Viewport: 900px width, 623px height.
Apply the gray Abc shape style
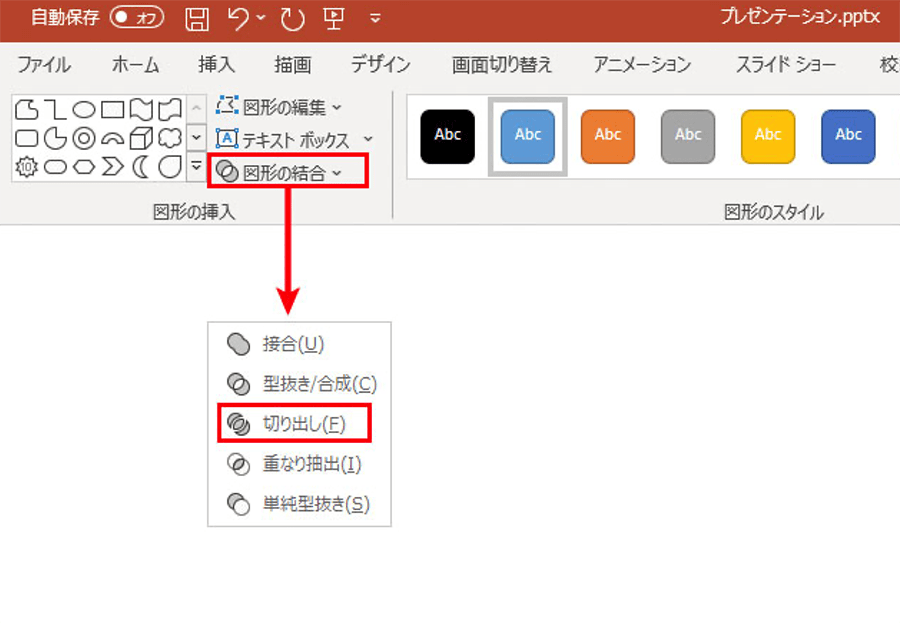pos(688,137)
